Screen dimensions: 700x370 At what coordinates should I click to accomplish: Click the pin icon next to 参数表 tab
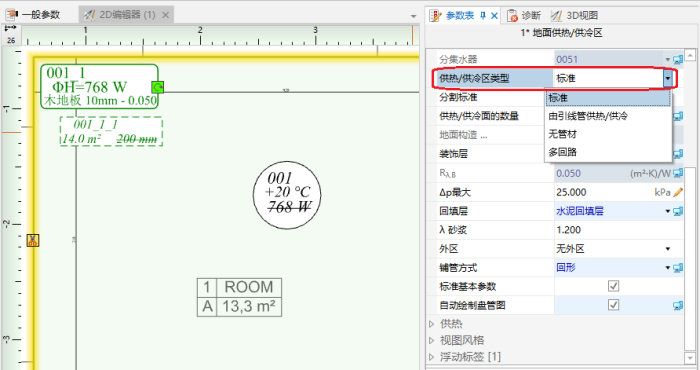click(483, 16)
